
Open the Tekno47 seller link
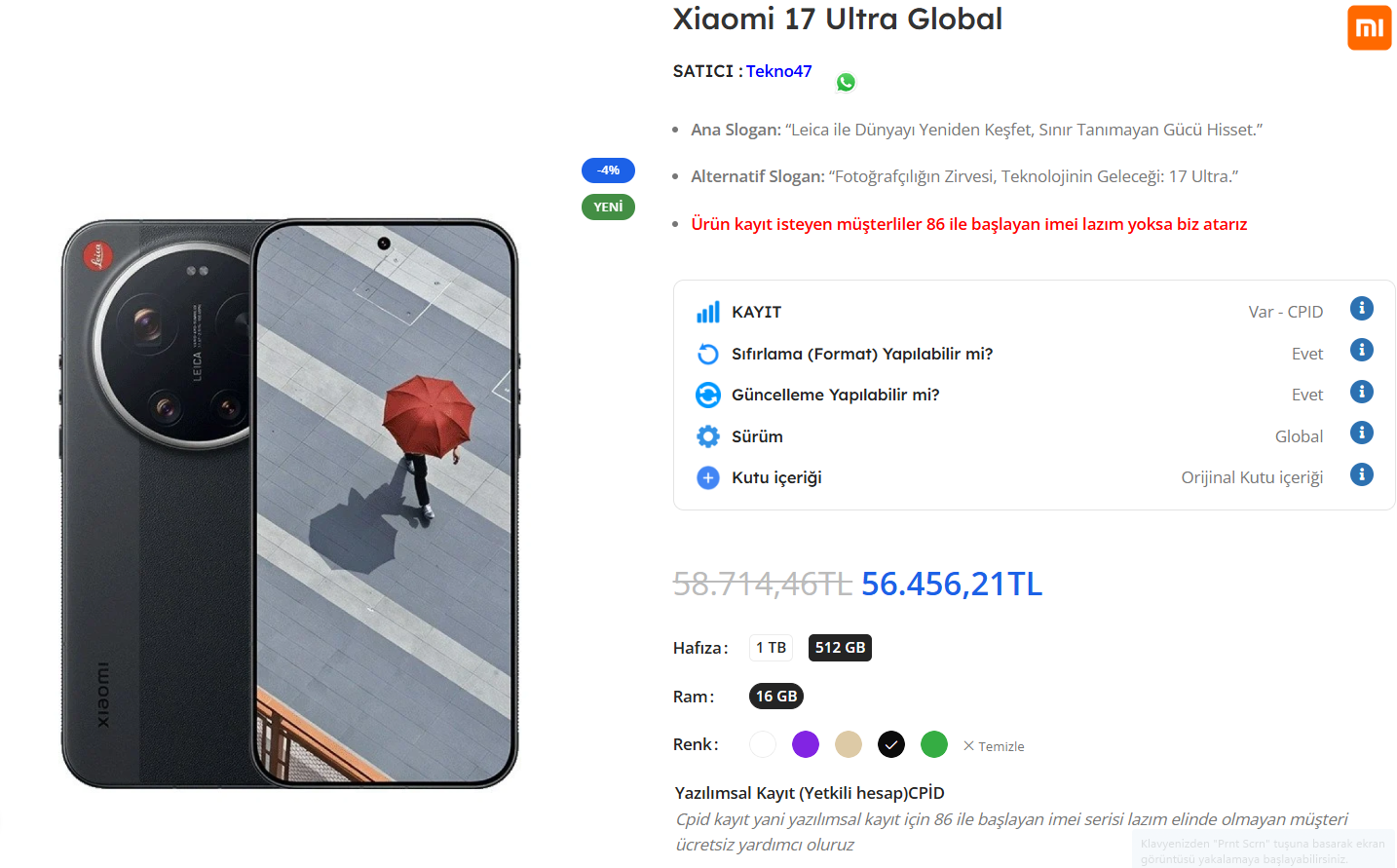coord(778,71)
